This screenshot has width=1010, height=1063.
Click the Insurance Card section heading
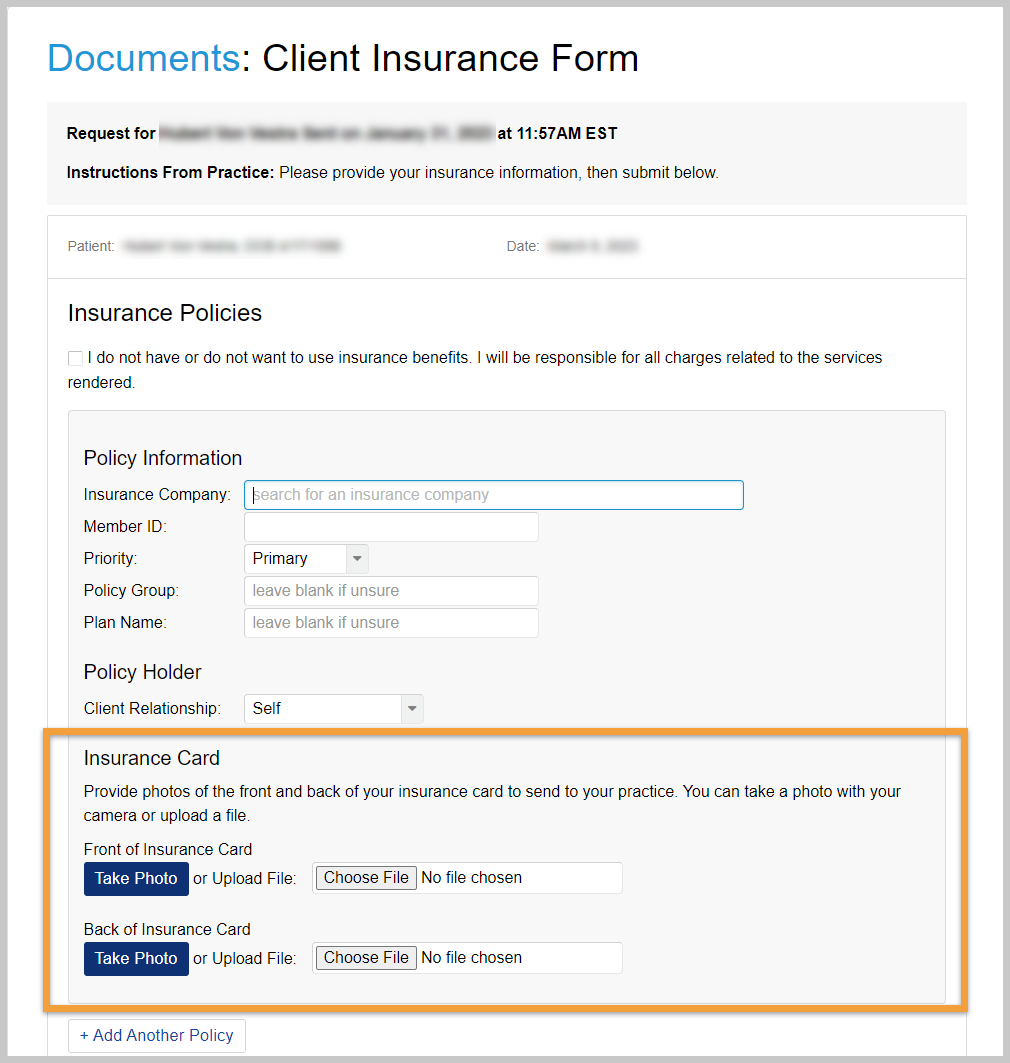151,758
